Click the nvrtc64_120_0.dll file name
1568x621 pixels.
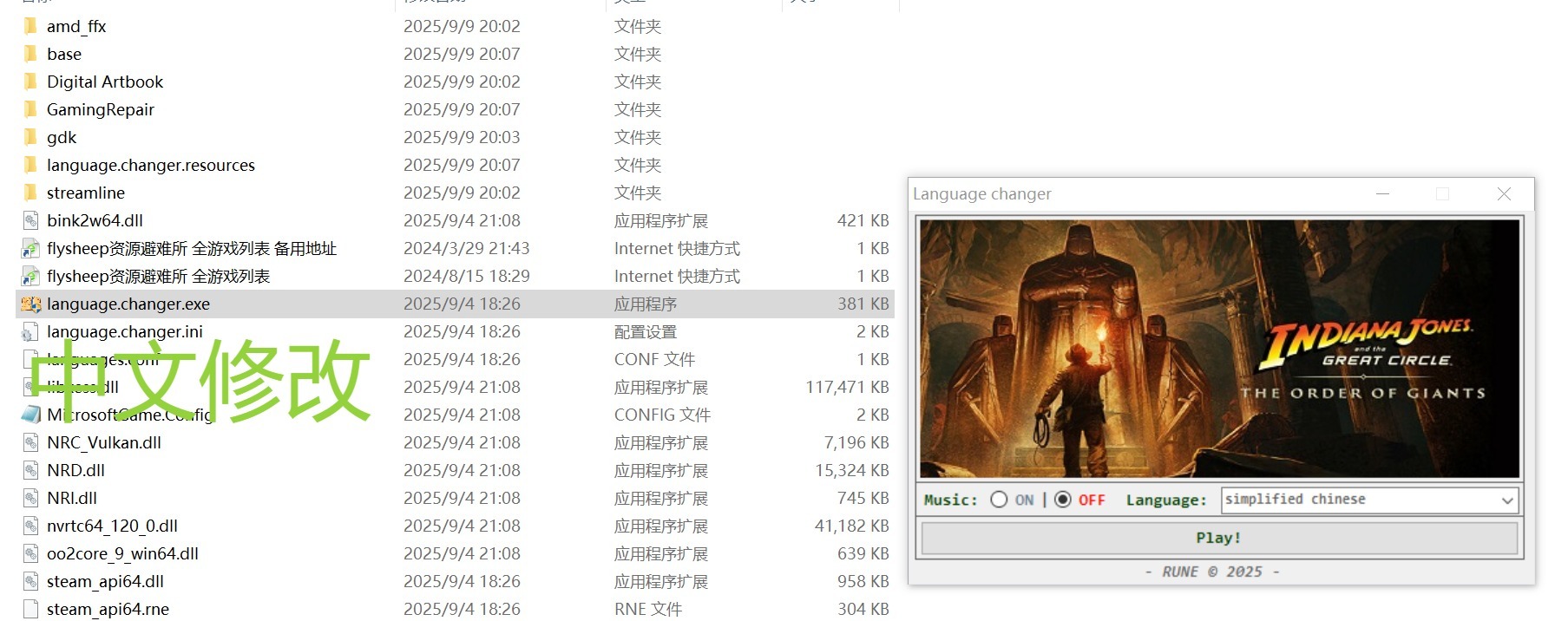click(x=112, y=526)
